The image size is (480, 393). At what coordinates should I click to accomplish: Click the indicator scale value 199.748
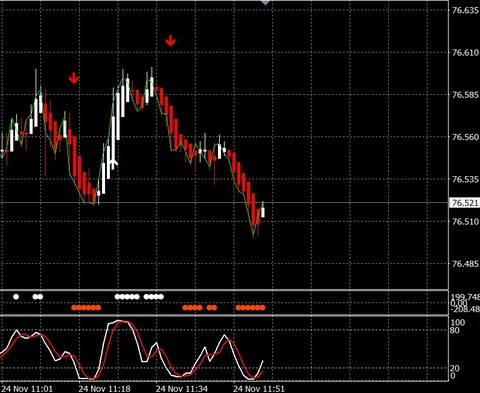pos(465,297)
